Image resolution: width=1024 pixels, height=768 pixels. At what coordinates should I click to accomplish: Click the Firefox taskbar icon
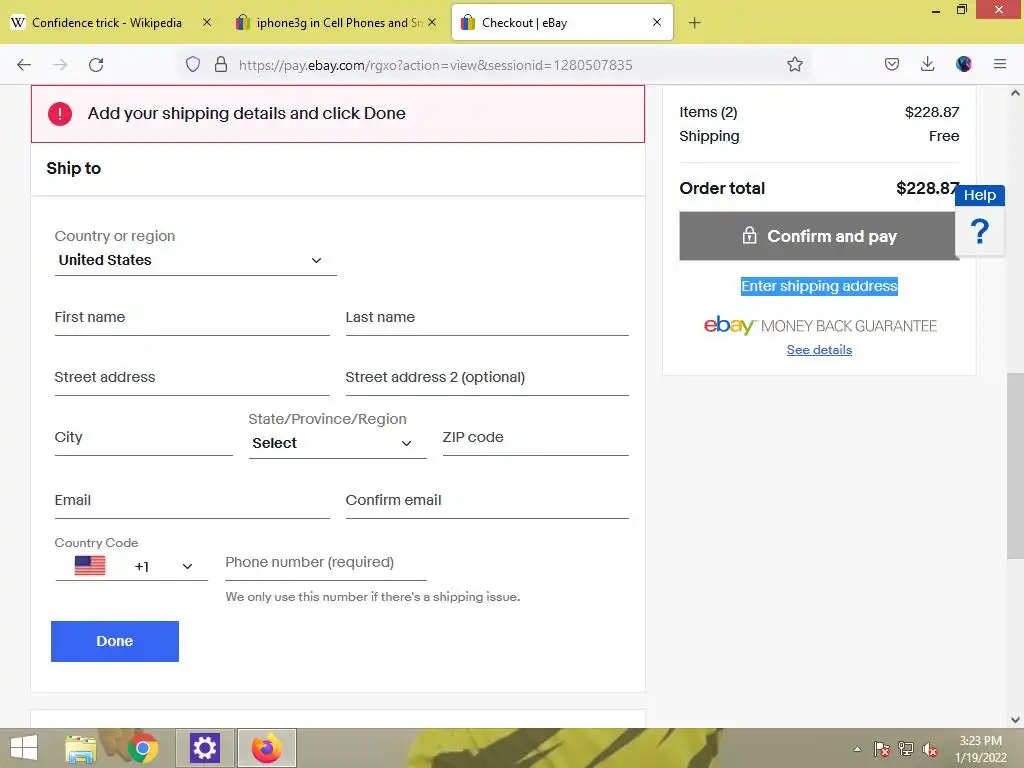tap(266, 748)
